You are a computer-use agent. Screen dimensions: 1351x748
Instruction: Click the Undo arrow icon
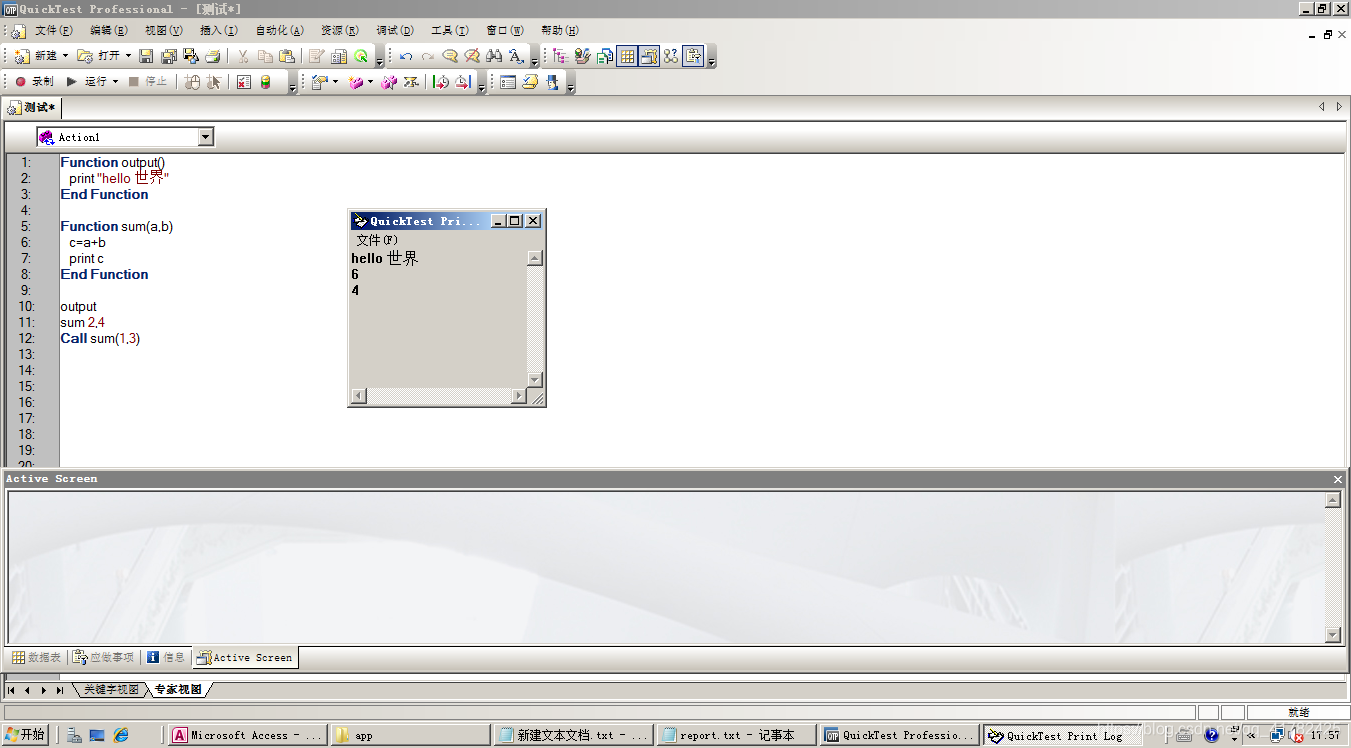point(405,56)
